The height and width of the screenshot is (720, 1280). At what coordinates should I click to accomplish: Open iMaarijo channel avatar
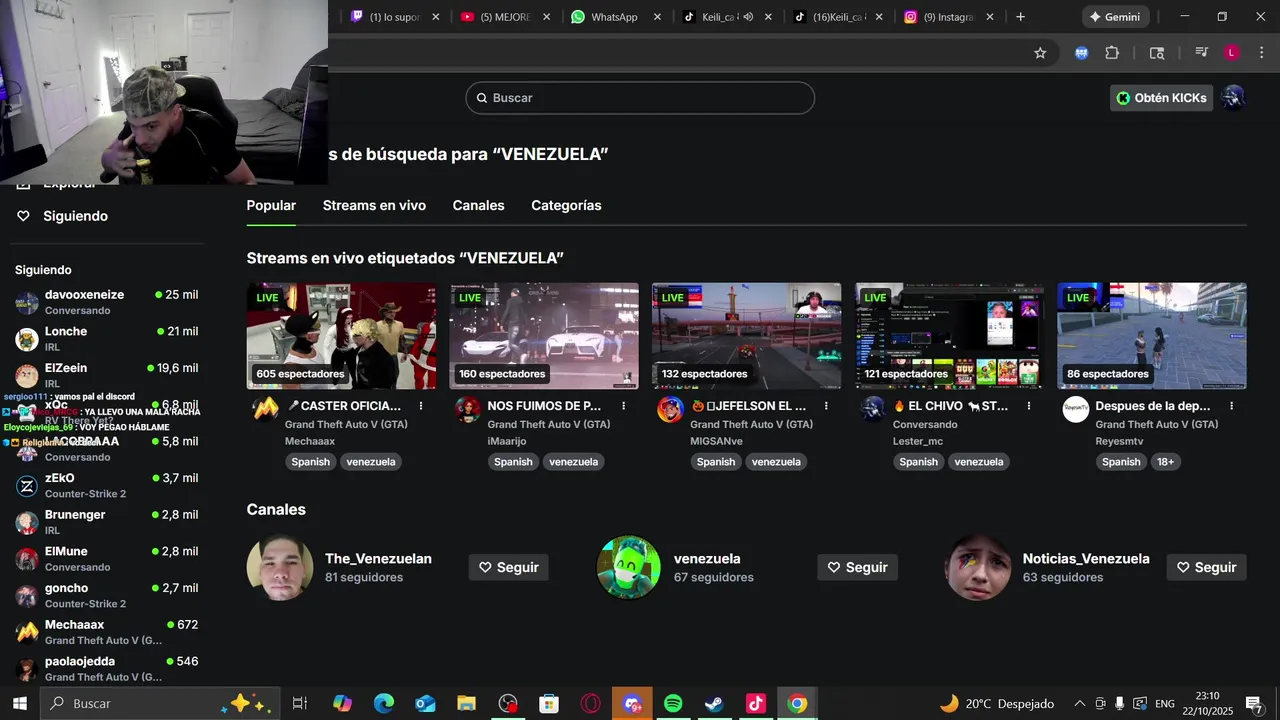(468, 410)
